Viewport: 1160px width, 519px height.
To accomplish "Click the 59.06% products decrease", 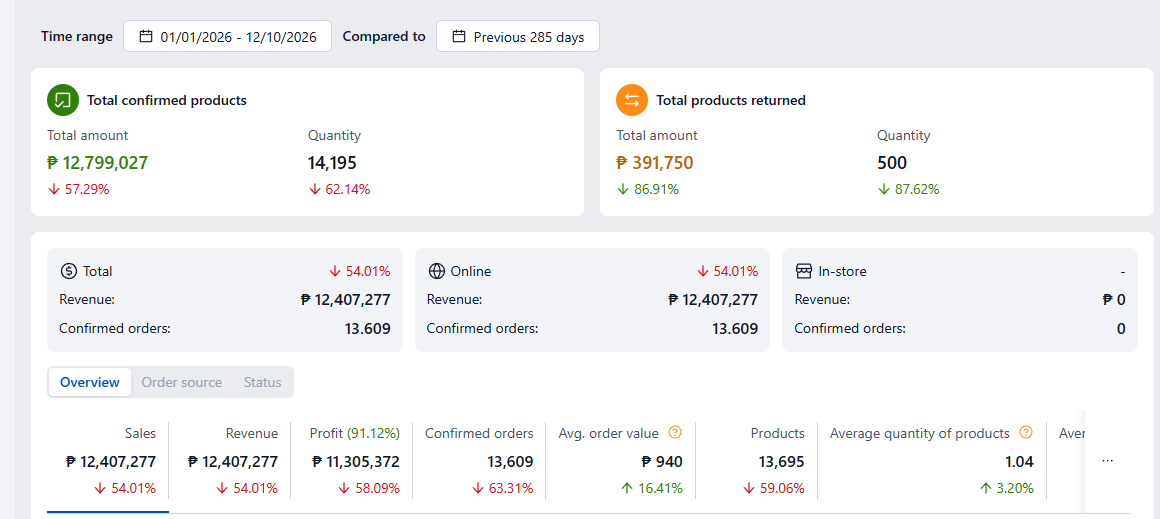I will point(773,489).
